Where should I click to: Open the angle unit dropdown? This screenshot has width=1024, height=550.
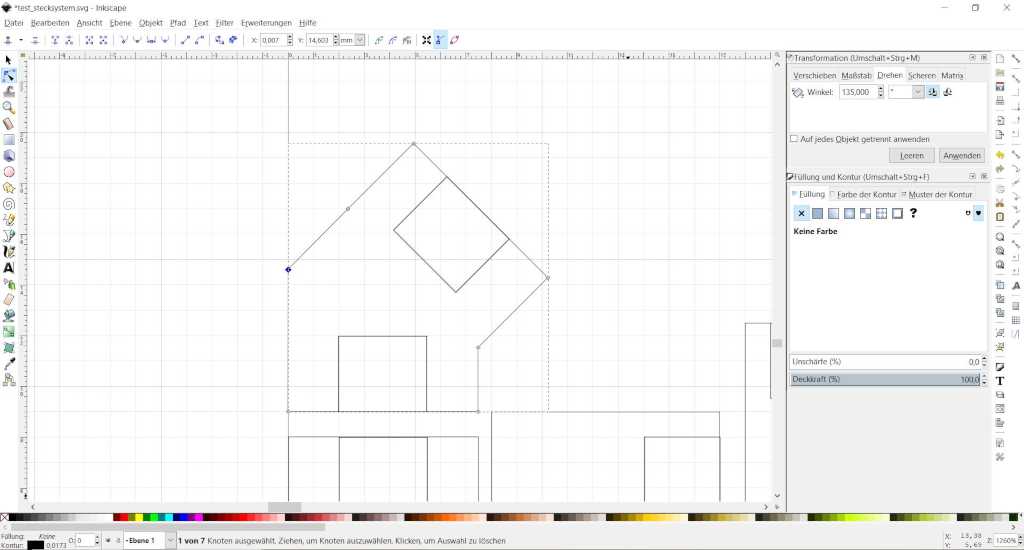[x=918, y=92]
